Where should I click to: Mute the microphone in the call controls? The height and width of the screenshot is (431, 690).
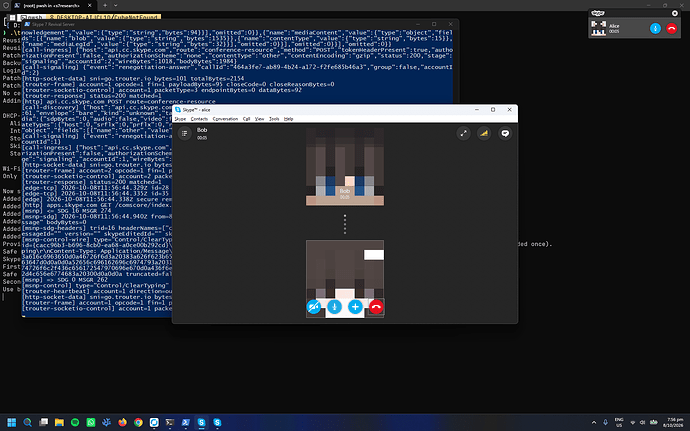tap(334, 307)
